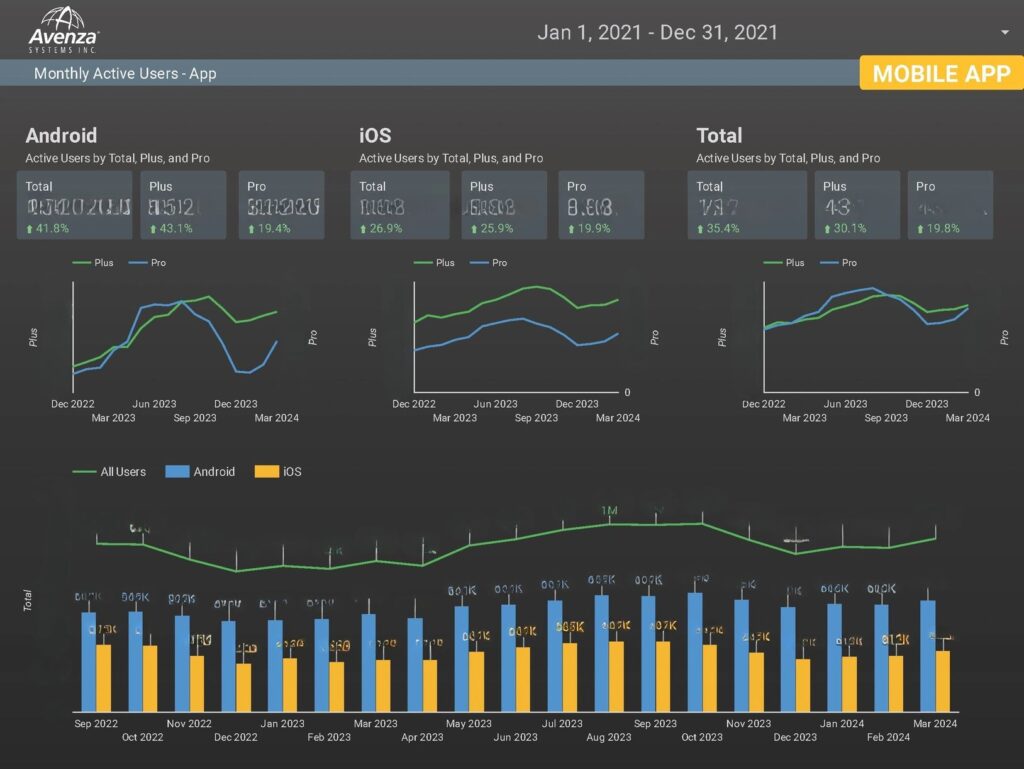The image size is (1024, 769).
Task: Select the Android Plus scorecard
Action: 184,205
